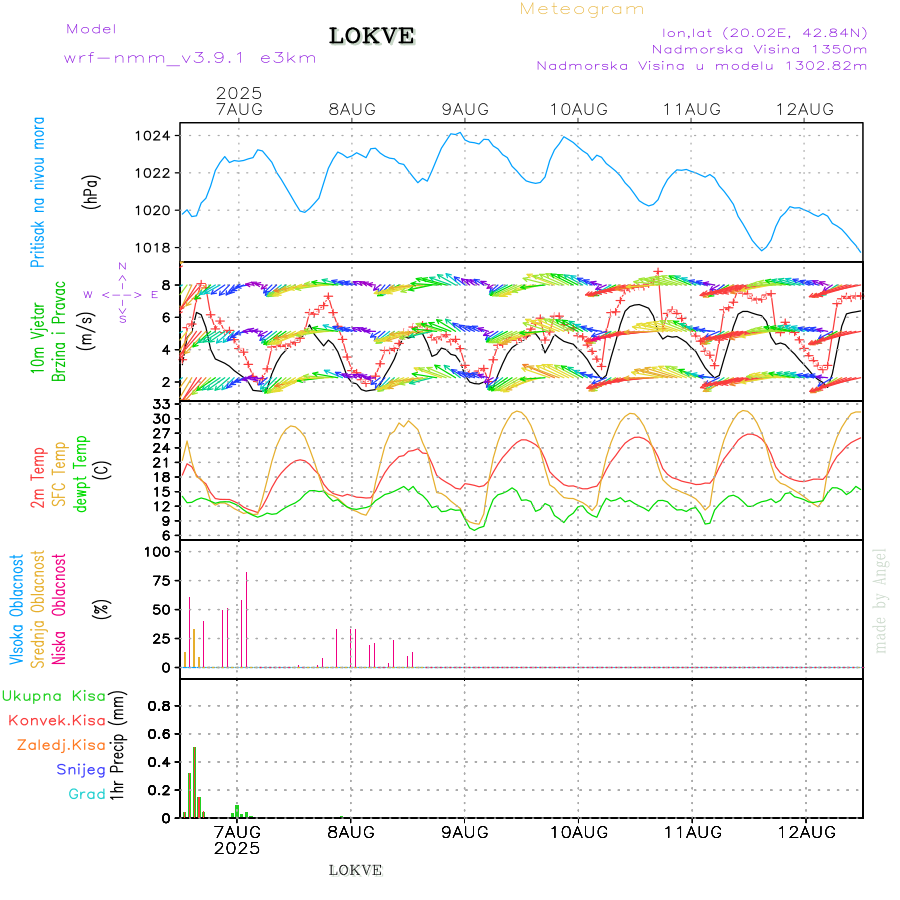Click the 2m Temp legend label
The width and height of the screenshot is (900, 900).
(x=38, y=478)
